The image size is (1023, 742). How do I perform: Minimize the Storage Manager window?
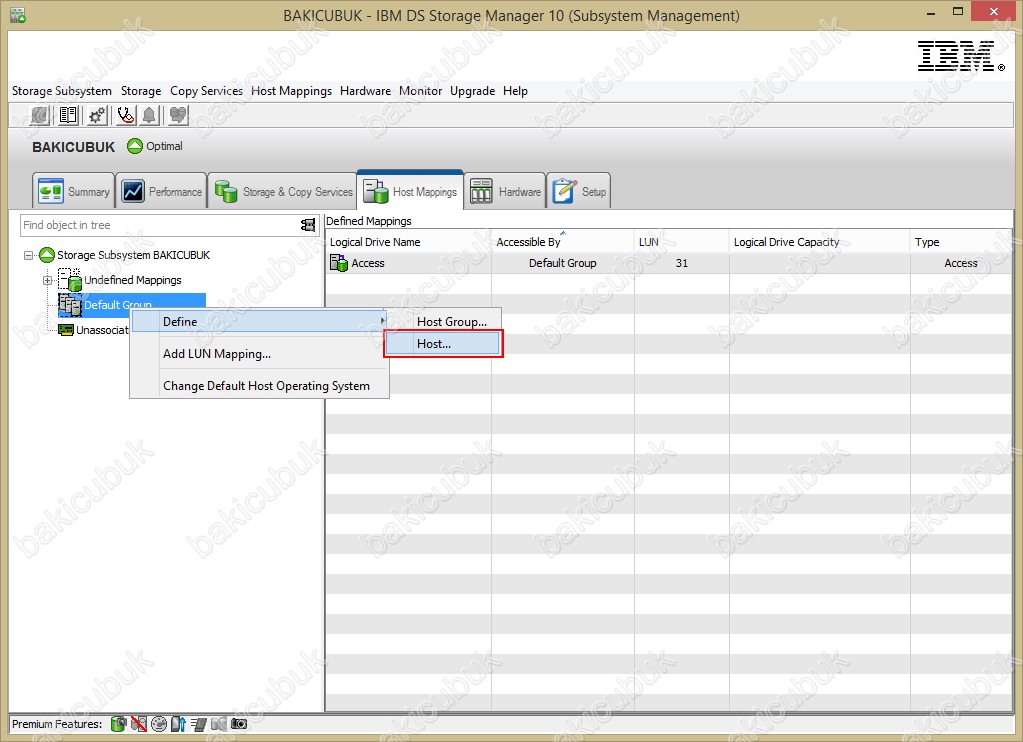pos(931,12)
